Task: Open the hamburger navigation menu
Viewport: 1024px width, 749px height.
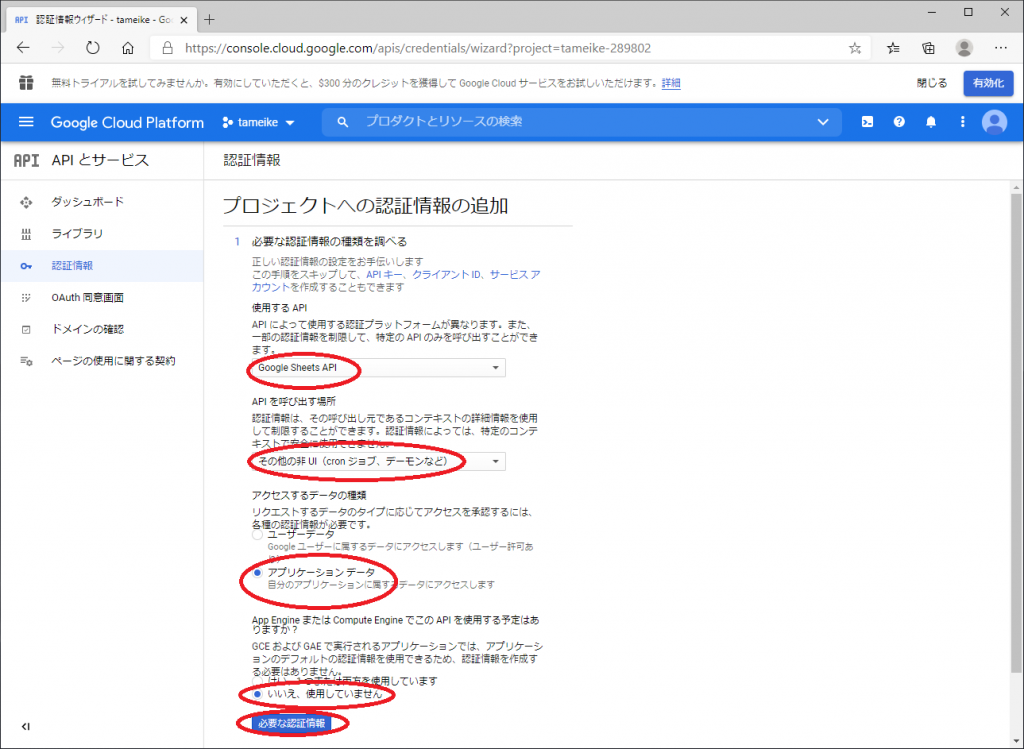Action: (x=26, y=122)
